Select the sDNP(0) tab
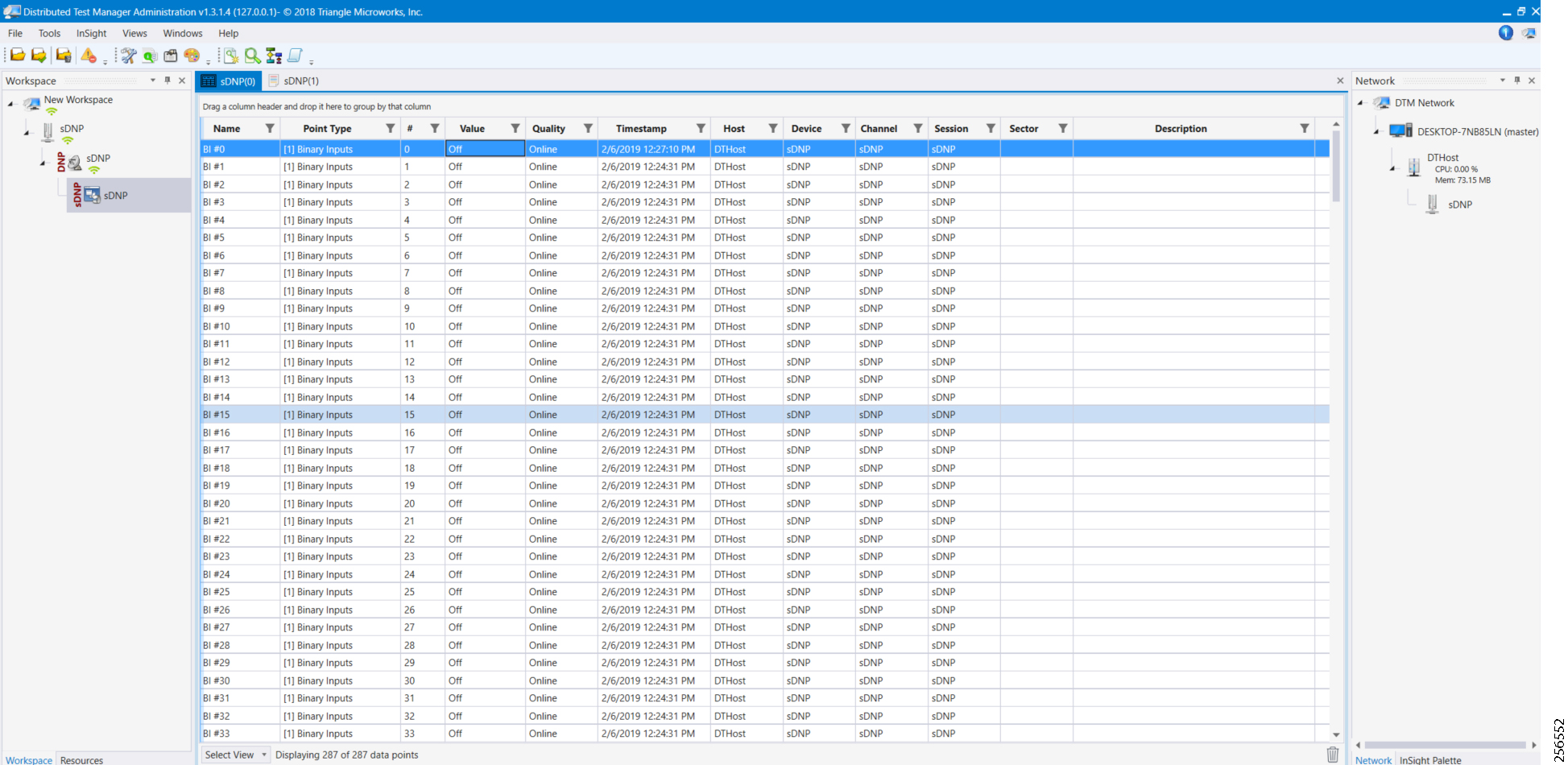The height and width of the screenshot is (765, 1568). pos(230,81)
